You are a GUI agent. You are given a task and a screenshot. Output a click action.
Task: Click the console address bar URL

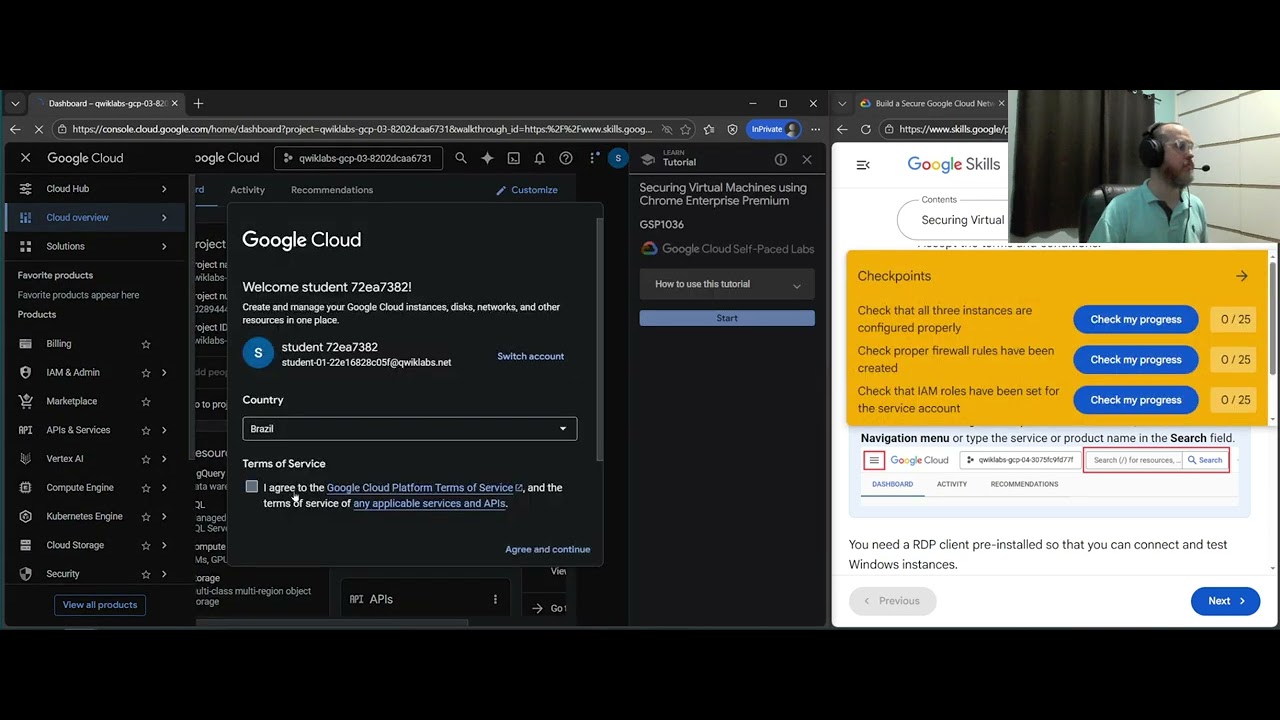[362, 129]
